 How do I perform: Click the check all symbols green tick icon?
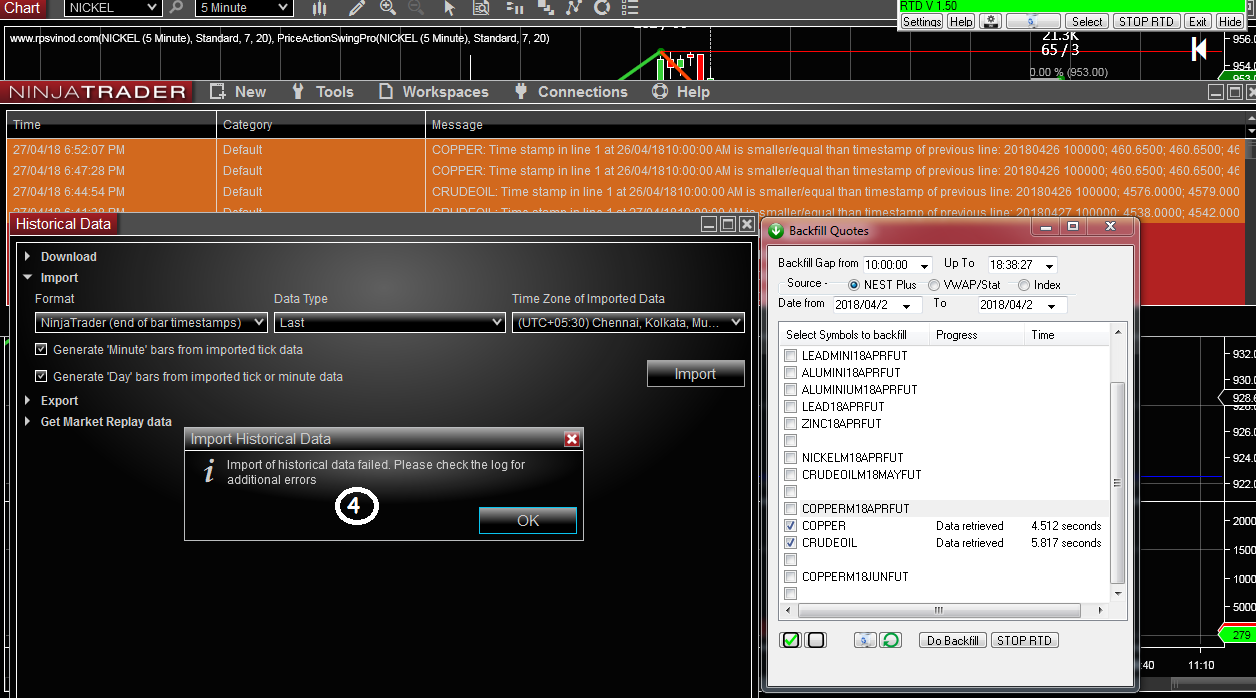[x=790, y=640]
